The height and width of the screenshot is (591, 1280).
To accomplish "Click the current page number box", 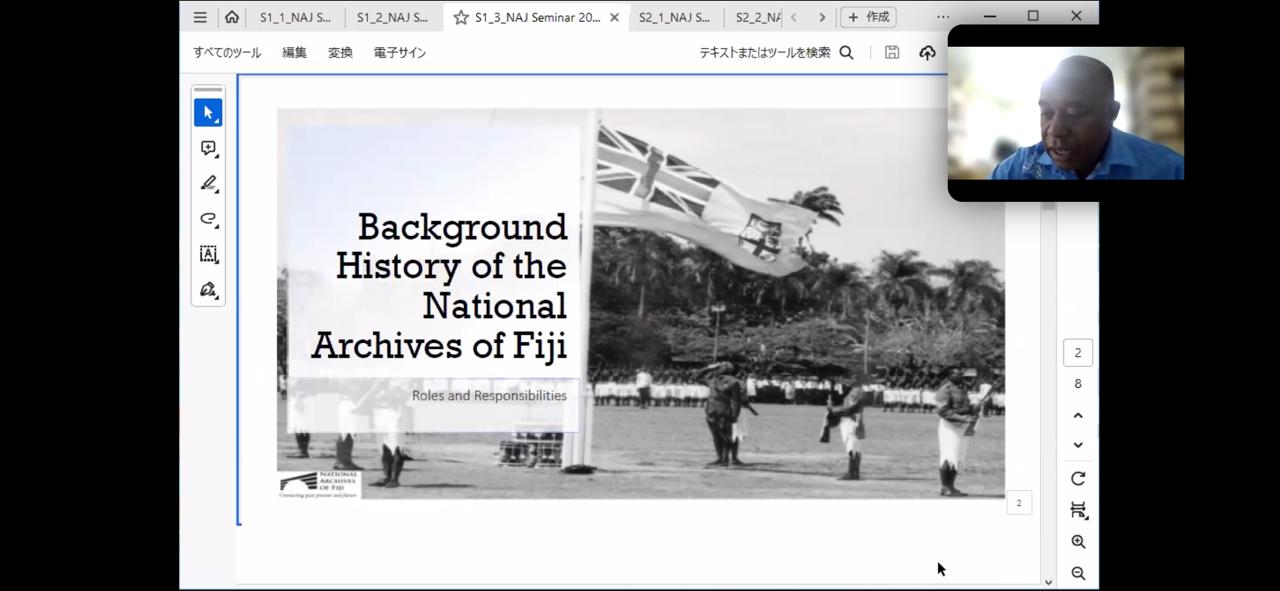I will tap(1077, 352).
